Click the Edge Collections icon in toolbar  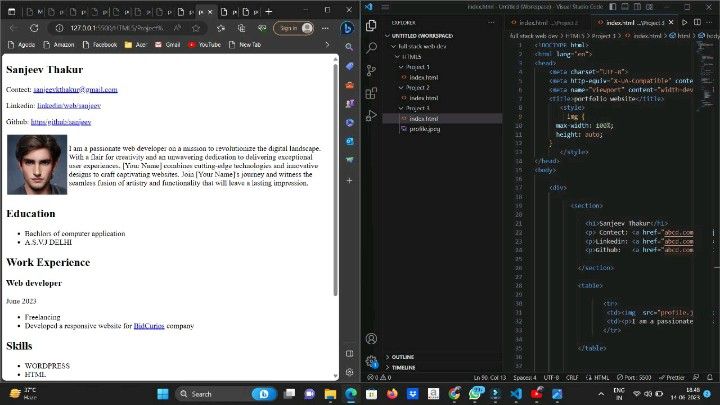[x=242, y=28]
